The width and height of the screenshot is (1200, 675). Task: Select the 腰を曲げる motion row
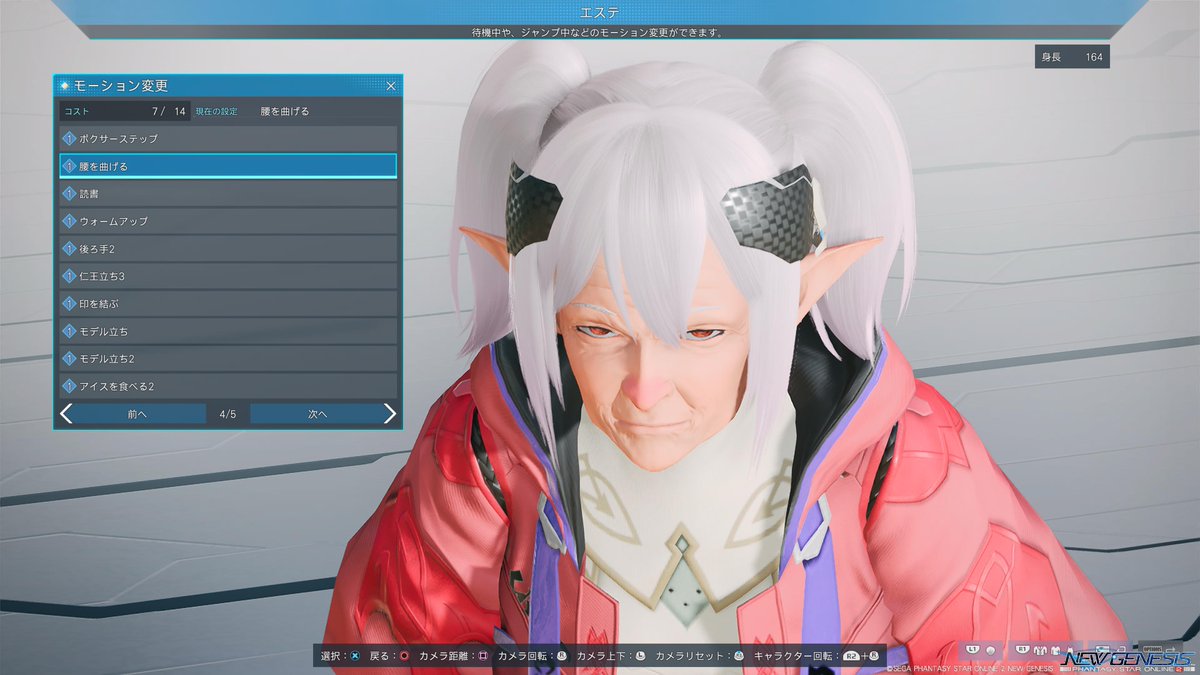[228, 166]
